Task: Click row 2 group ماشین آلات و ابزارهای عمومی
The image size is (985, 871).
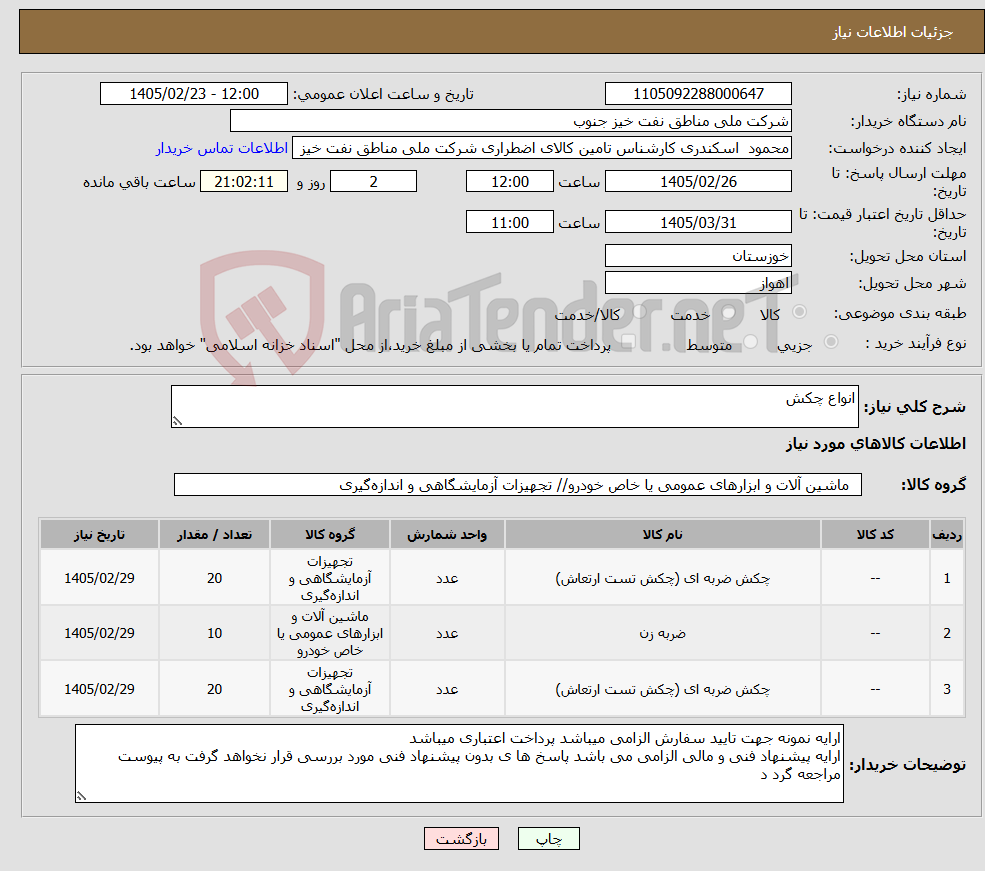Action: pos(330,633)
